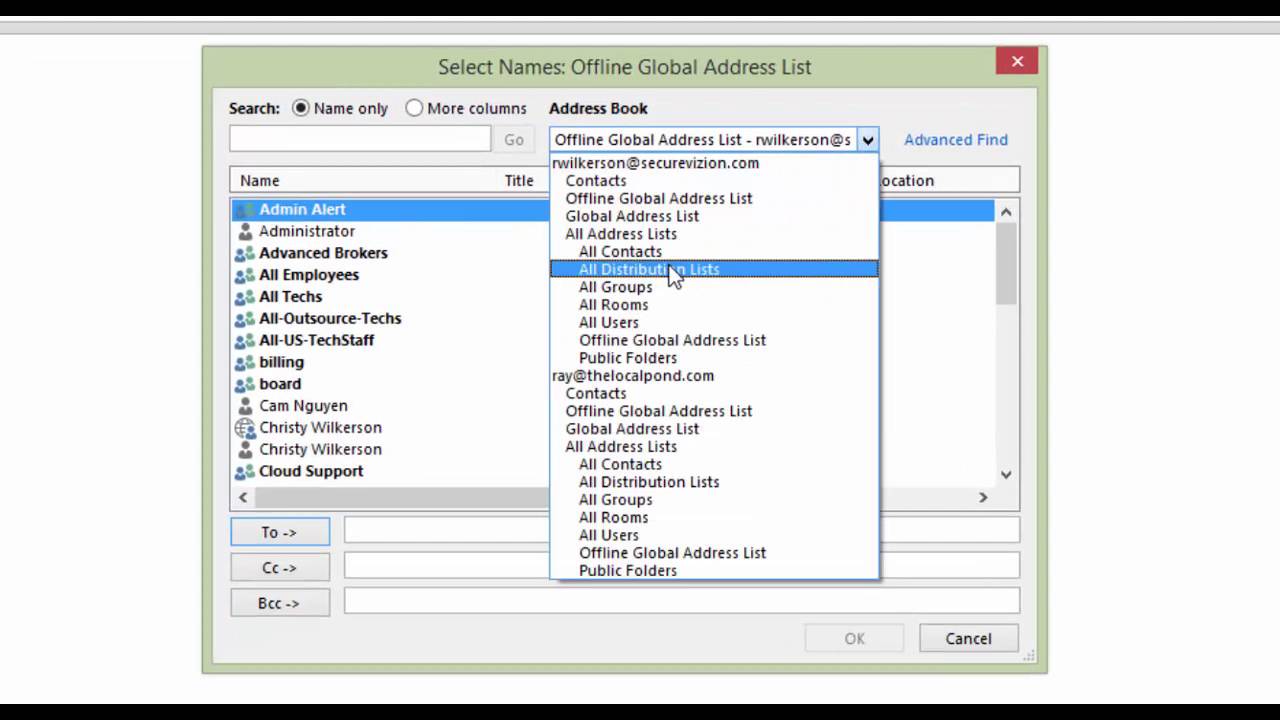Choose All Groups under rwilkerson@securevizion.com

(615, 287)
